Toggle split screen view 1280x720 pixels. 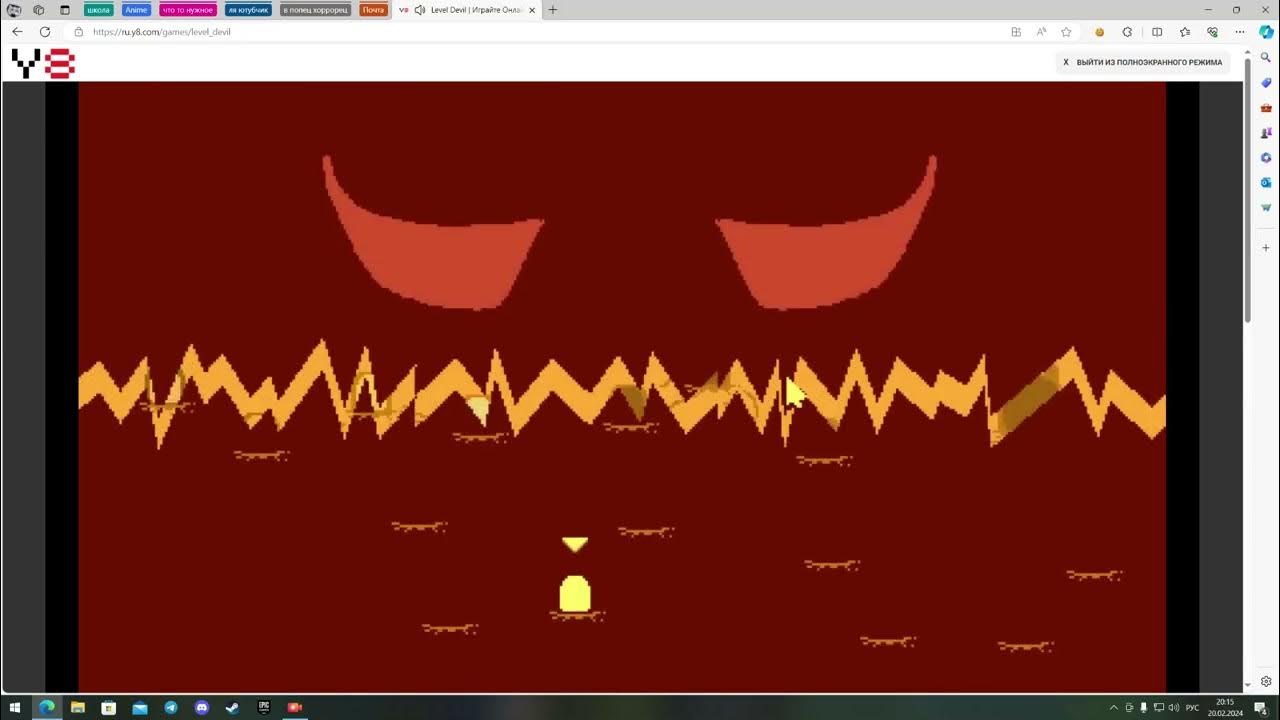click(1157, 32)
